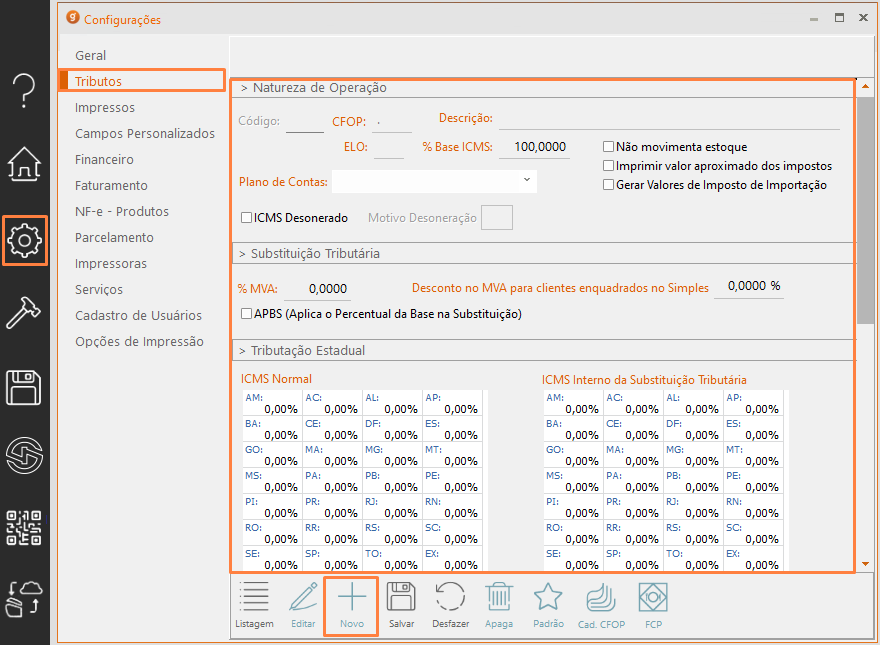Viewport: 880px width, 645px height.
Task: Open the Impressos settings tab
Action: point(105,107)
